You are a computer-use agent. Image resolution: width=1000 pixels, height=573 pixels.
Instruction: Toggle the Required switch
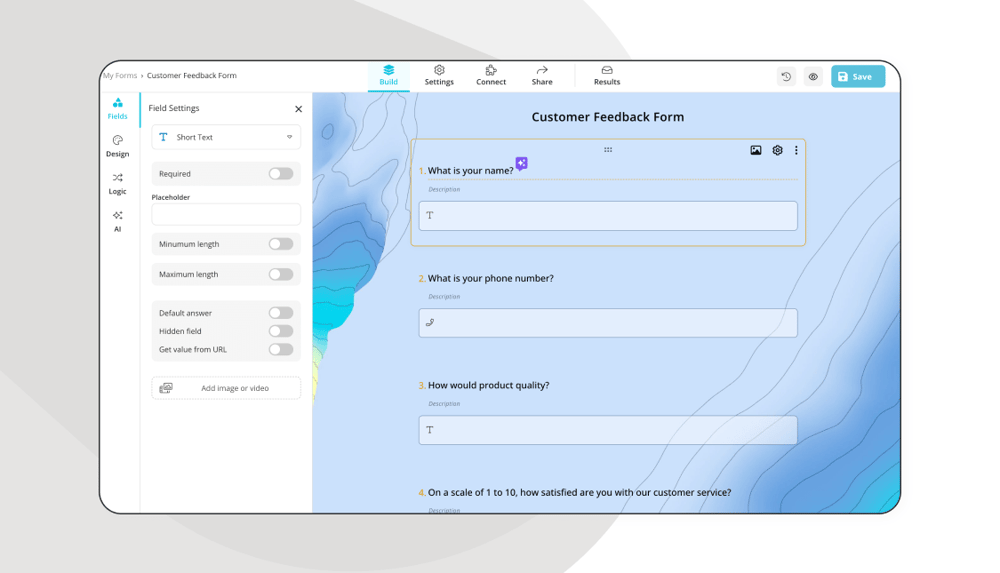click(x=281, y=174)
